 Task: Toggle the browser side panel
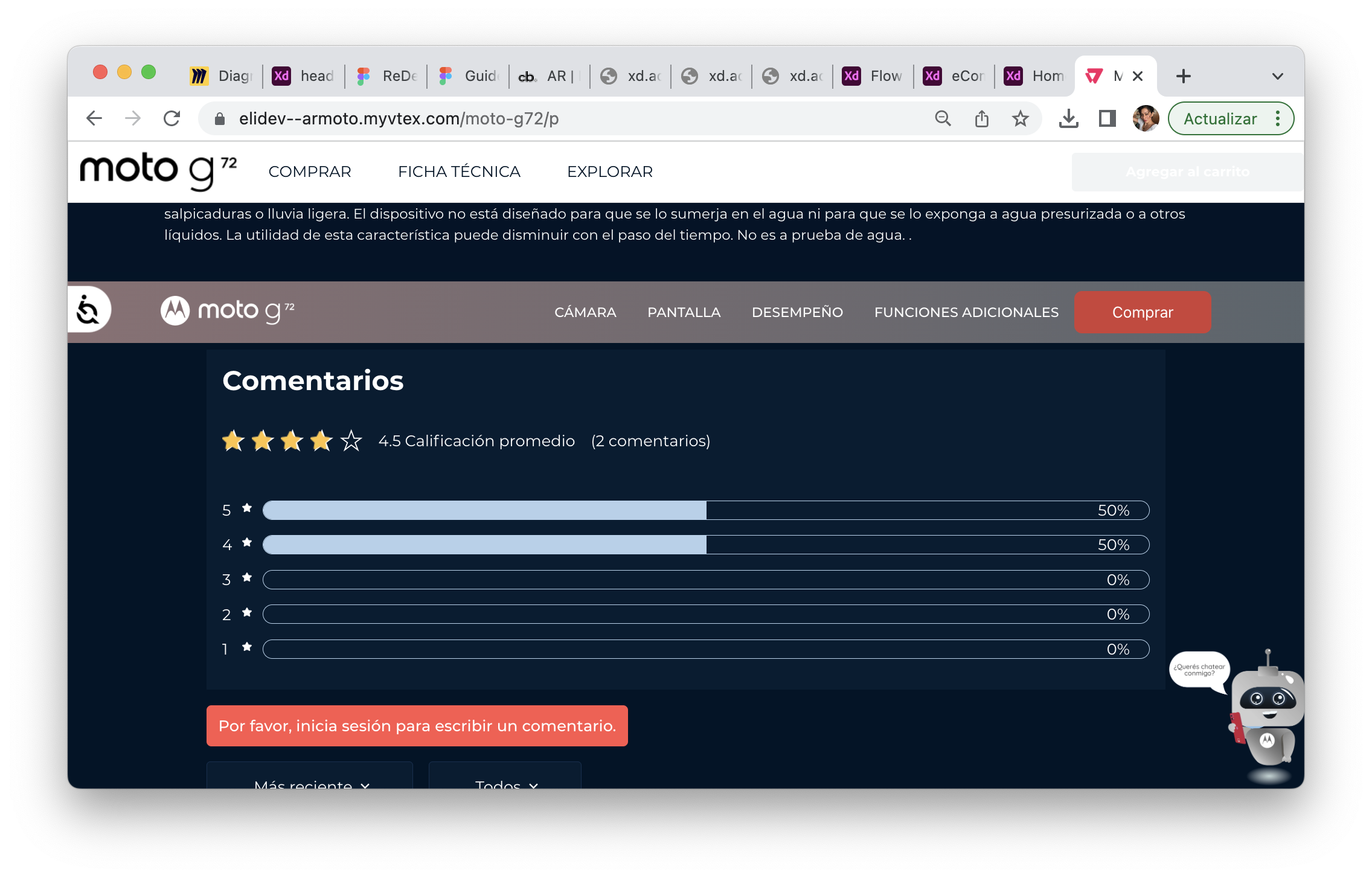coord(1107,119)
